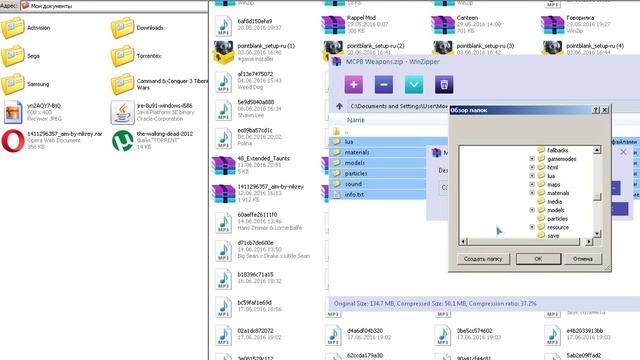Viewport: 640px width, 360px height.
Task: Select the sound row in WinZipper list
Action: pos(378,184)
